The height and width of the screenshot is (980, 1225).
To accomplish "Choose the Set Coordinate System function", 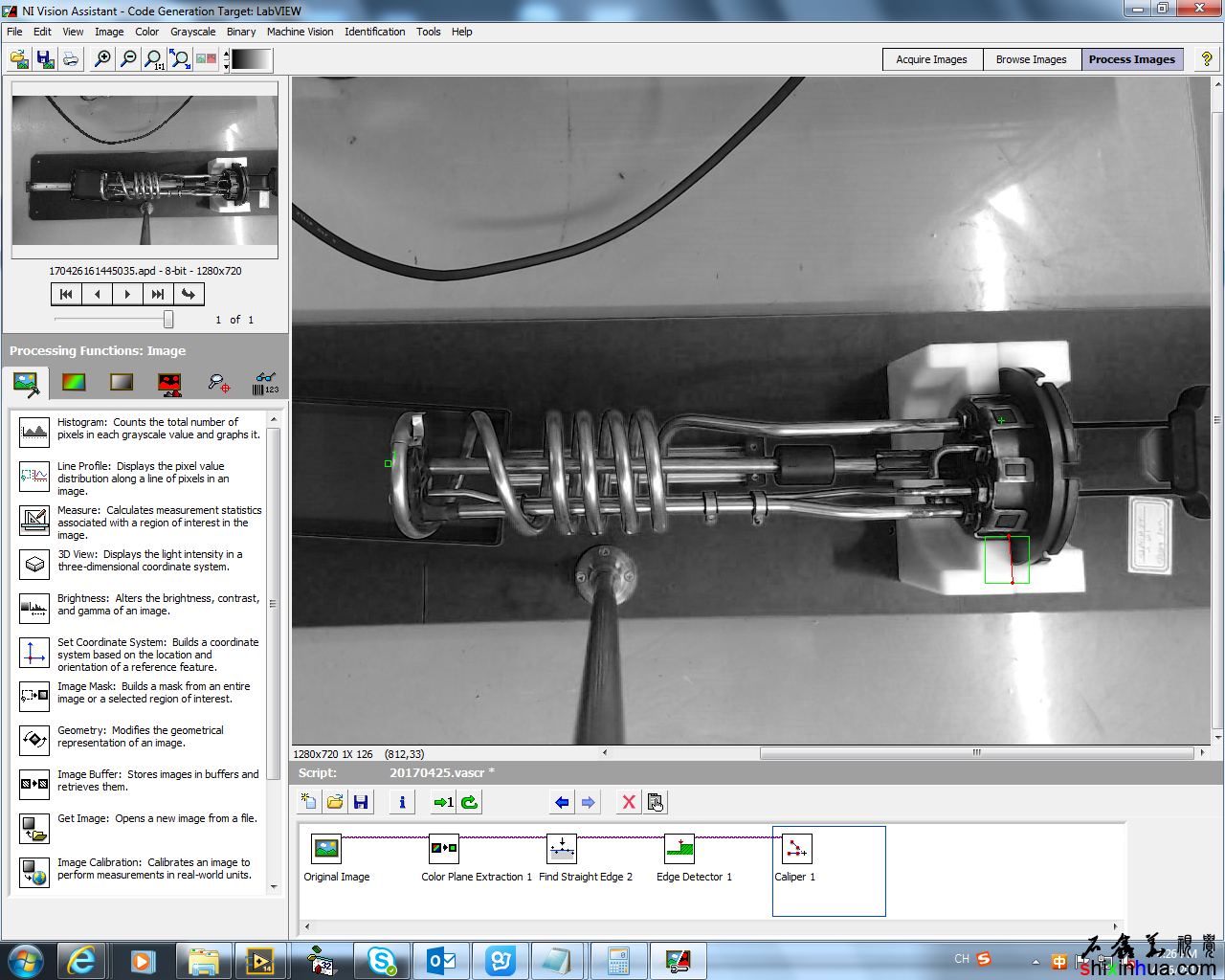I will pos(34,653).
